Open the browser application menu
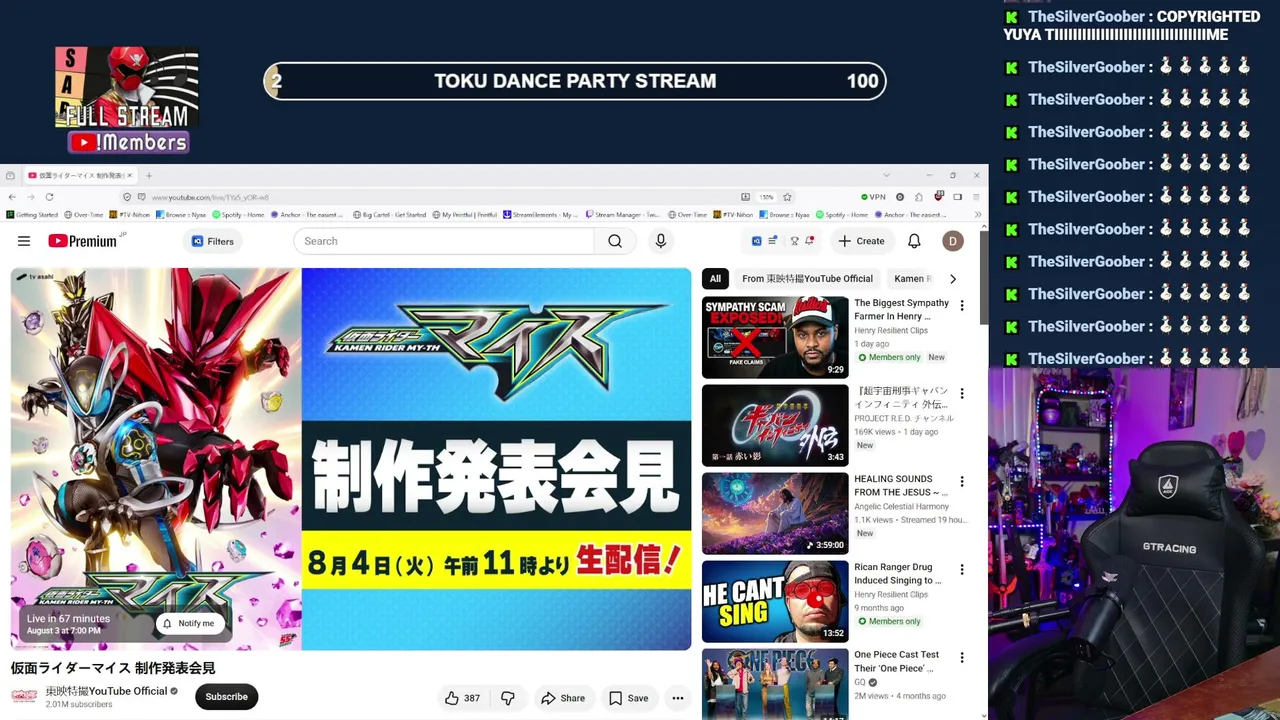 [976, 197]
